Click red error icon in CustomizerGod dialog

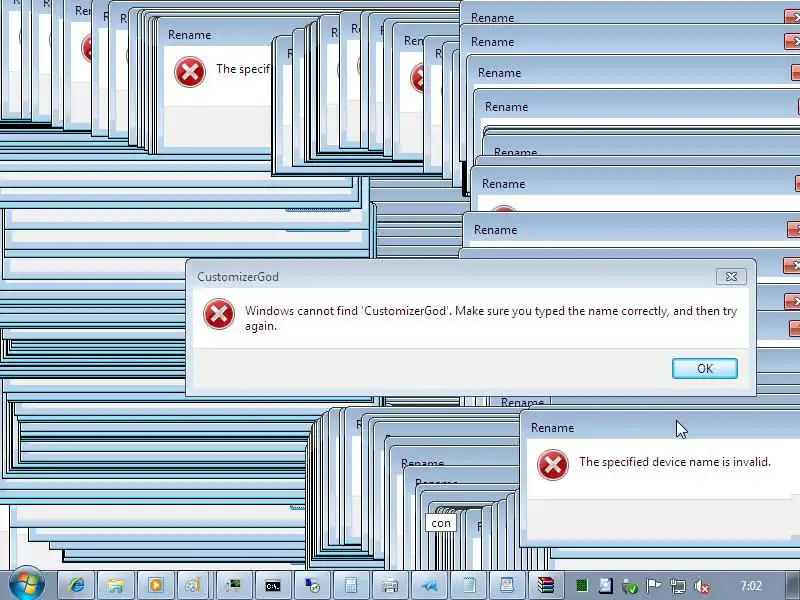(219, 314)
